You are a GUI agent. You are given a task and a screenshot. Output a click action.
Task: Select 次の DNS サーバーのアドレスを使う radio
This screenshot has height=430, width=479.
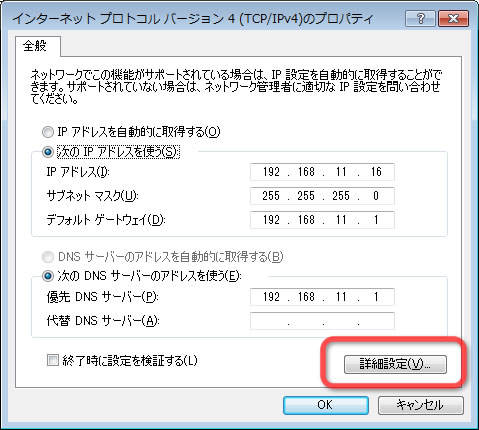(48, 276)
